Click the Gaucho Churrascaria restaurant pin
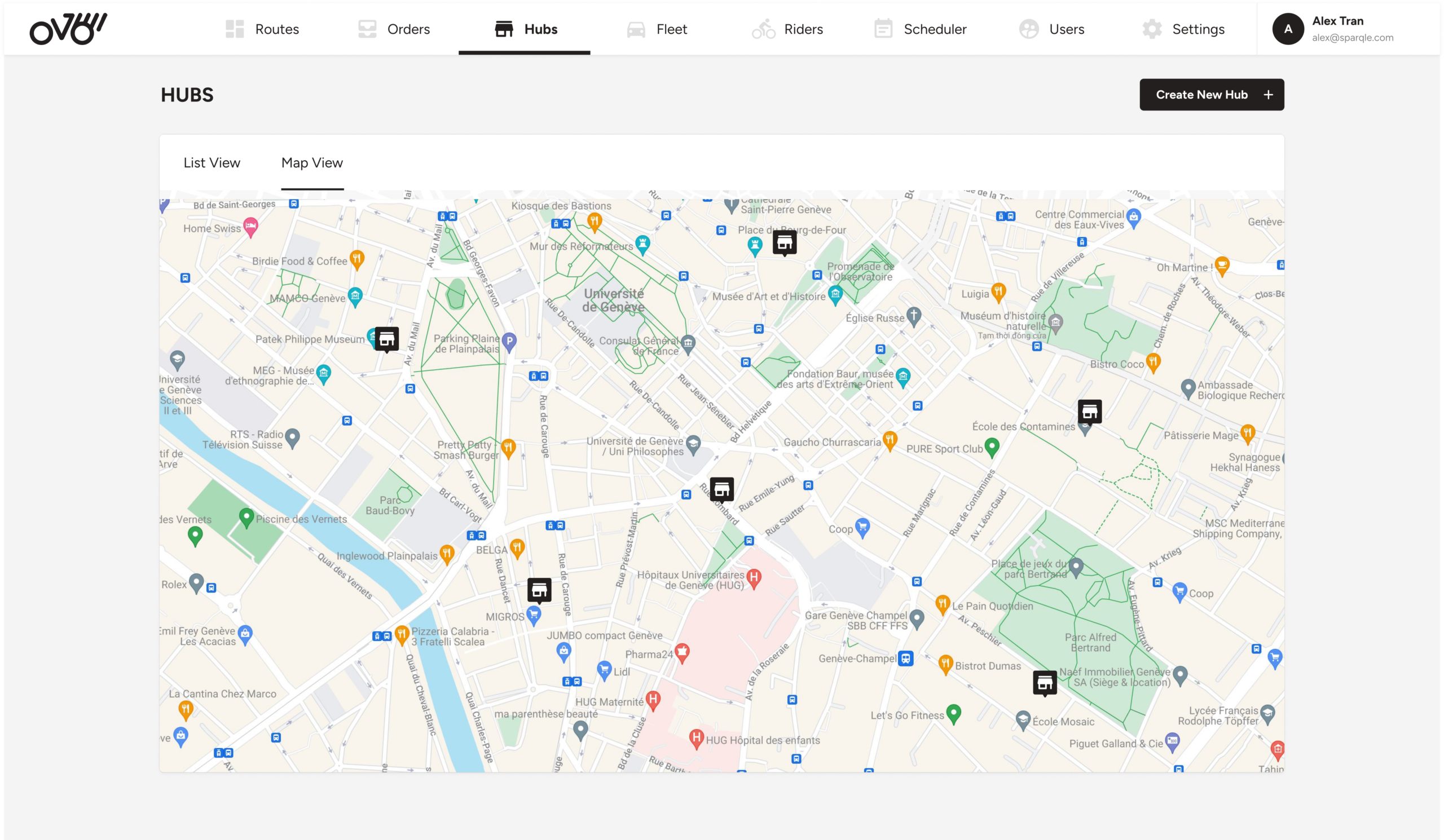 coord(890,440)
